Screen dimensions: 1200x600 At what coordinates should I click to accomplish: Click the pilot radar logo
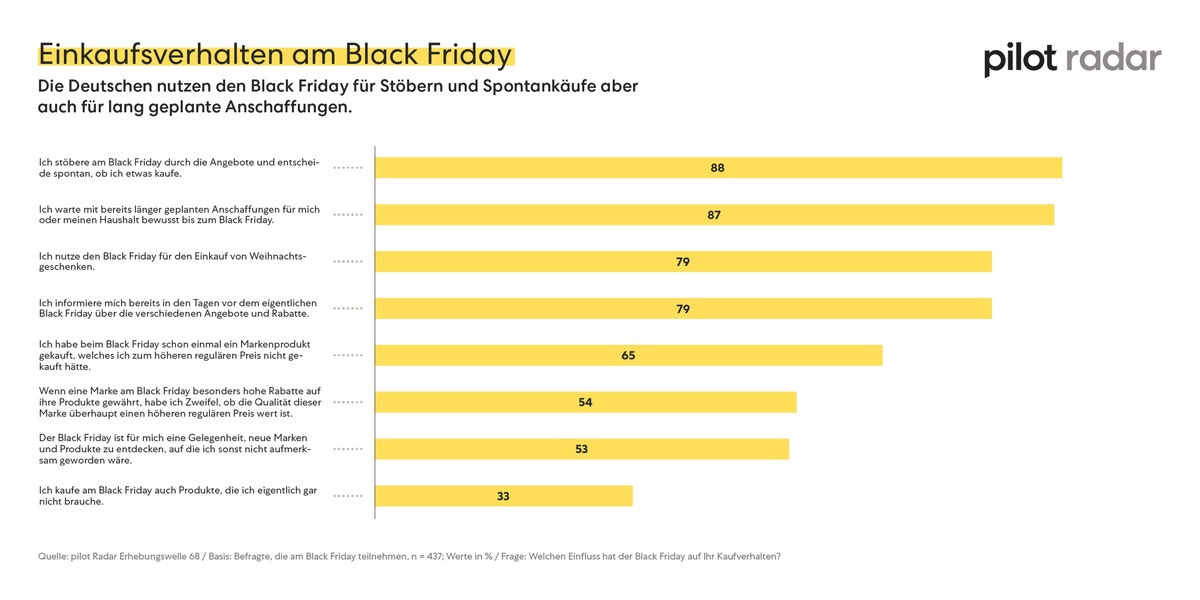1072,59
